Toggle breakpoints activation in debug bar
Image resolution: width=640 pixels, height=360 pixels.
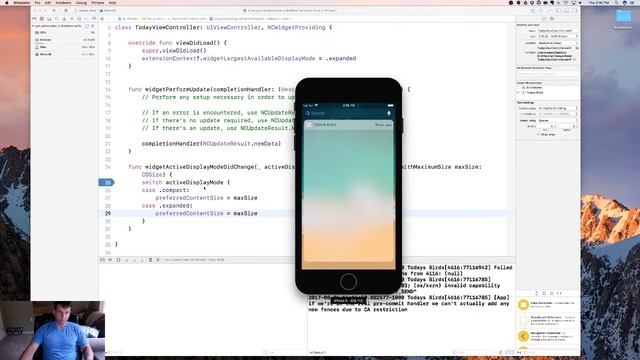pos(110,260)
